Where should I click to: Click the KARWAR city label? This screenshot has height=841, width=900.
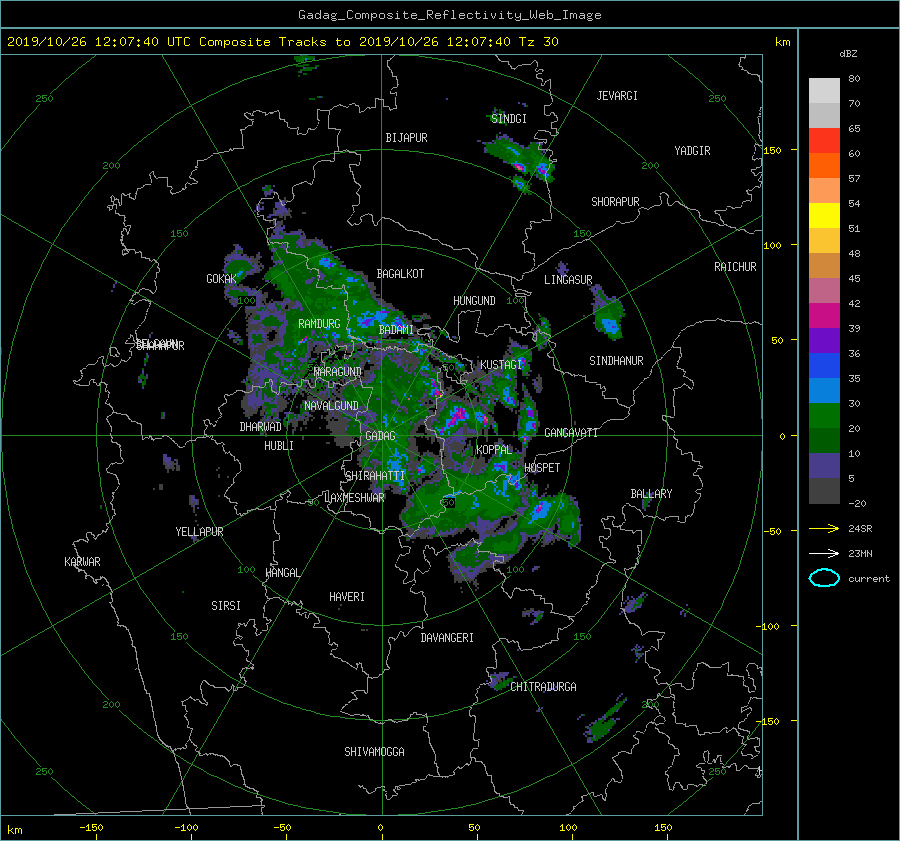(82, 562)
